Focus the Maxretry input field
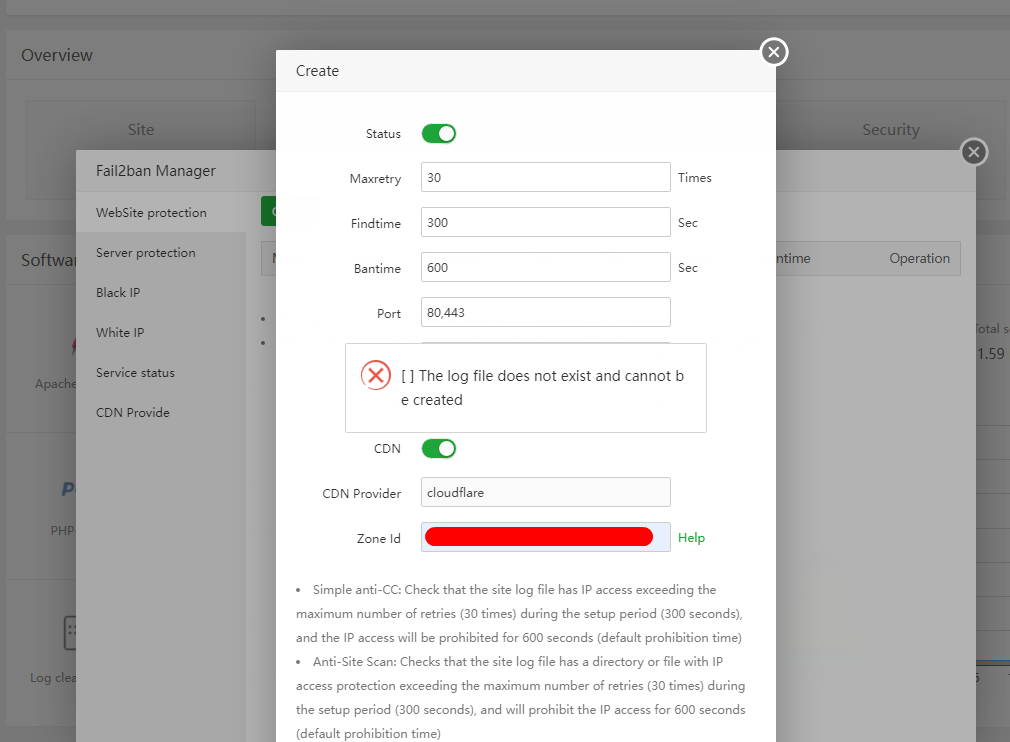Viewport: 1010px width, 742px height. point(545,177)
